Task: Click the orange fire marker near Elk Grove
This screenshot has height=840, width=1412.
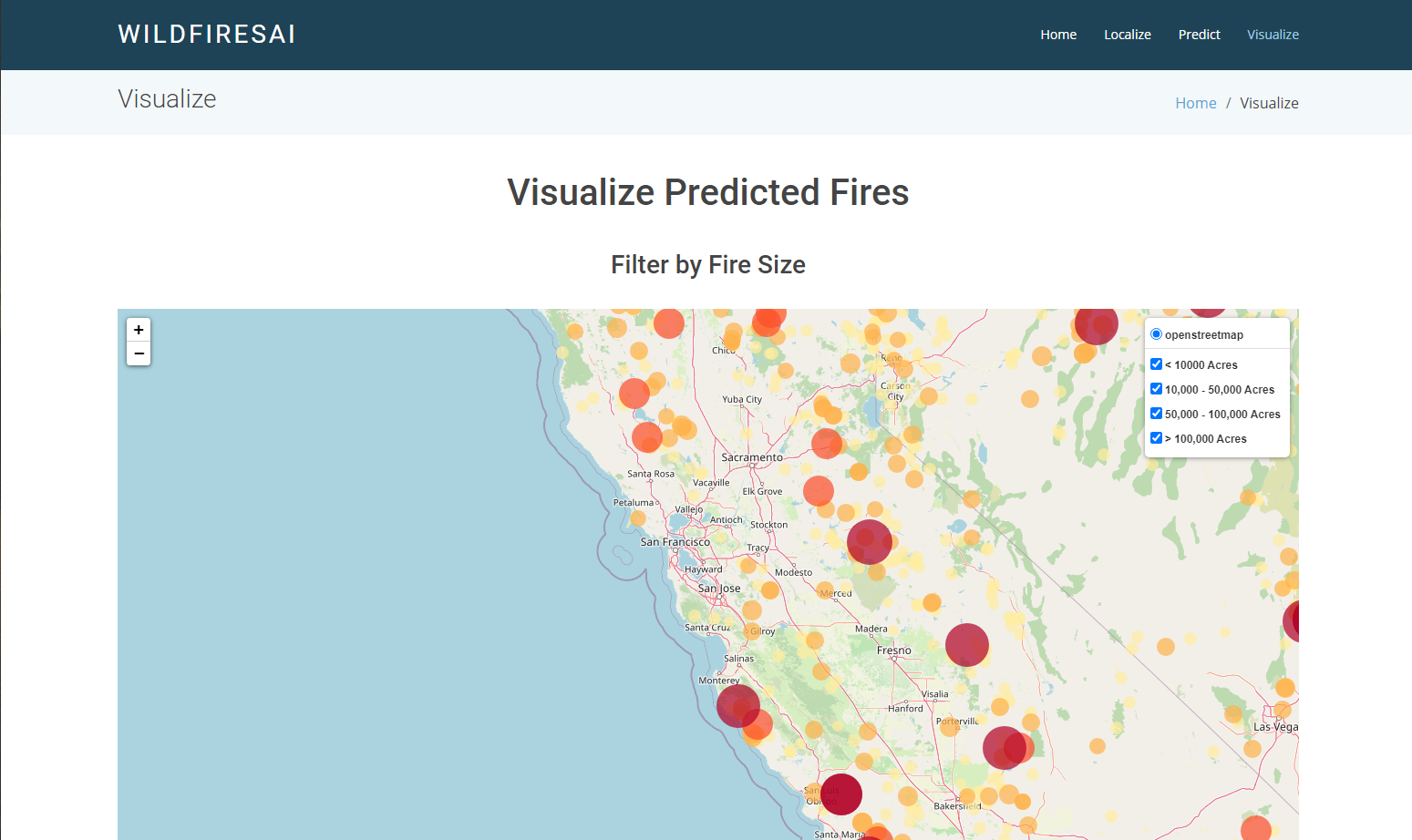Action: click(x=819, y=491)
